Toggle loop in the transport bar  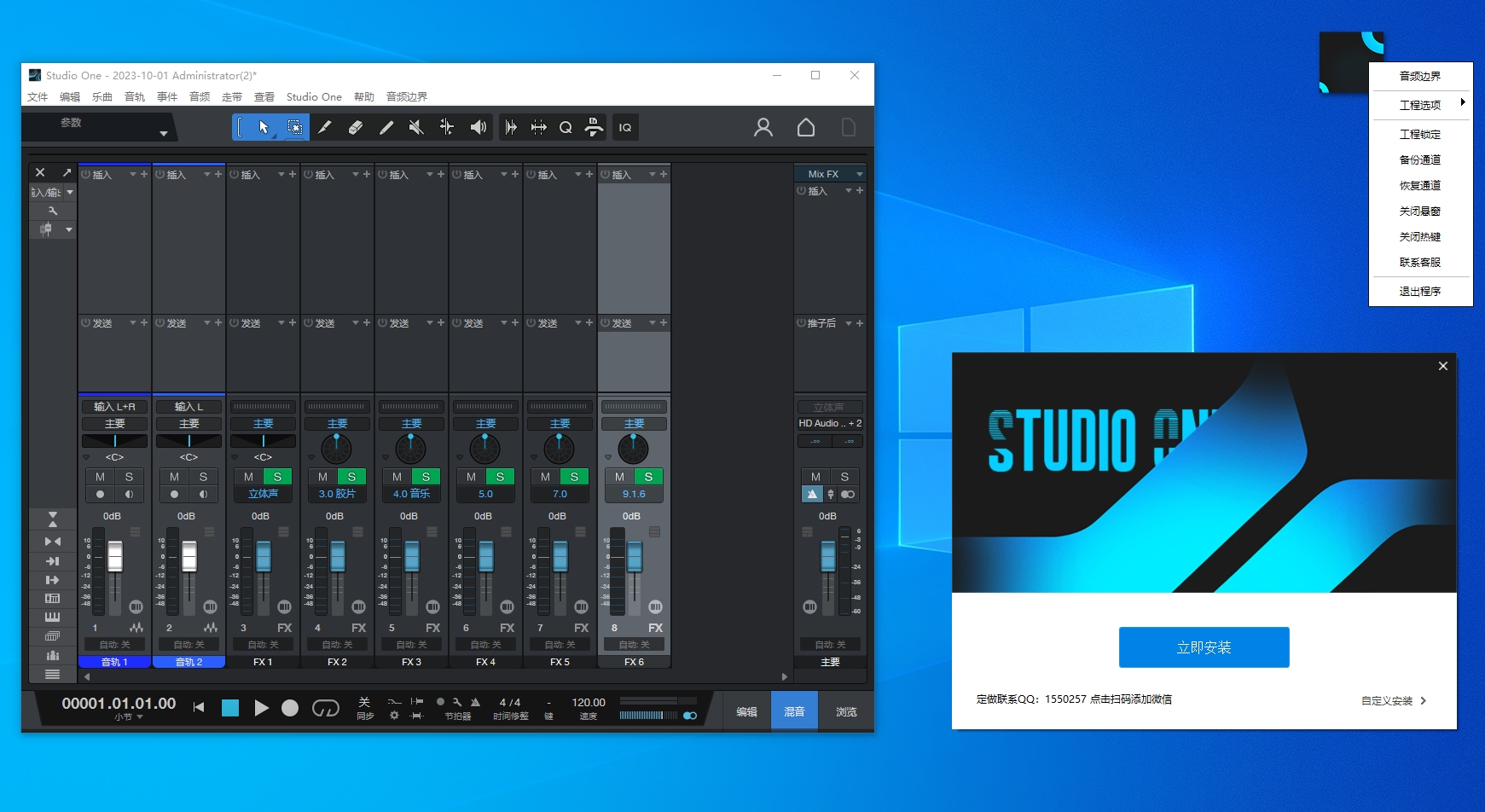[326, 707]
